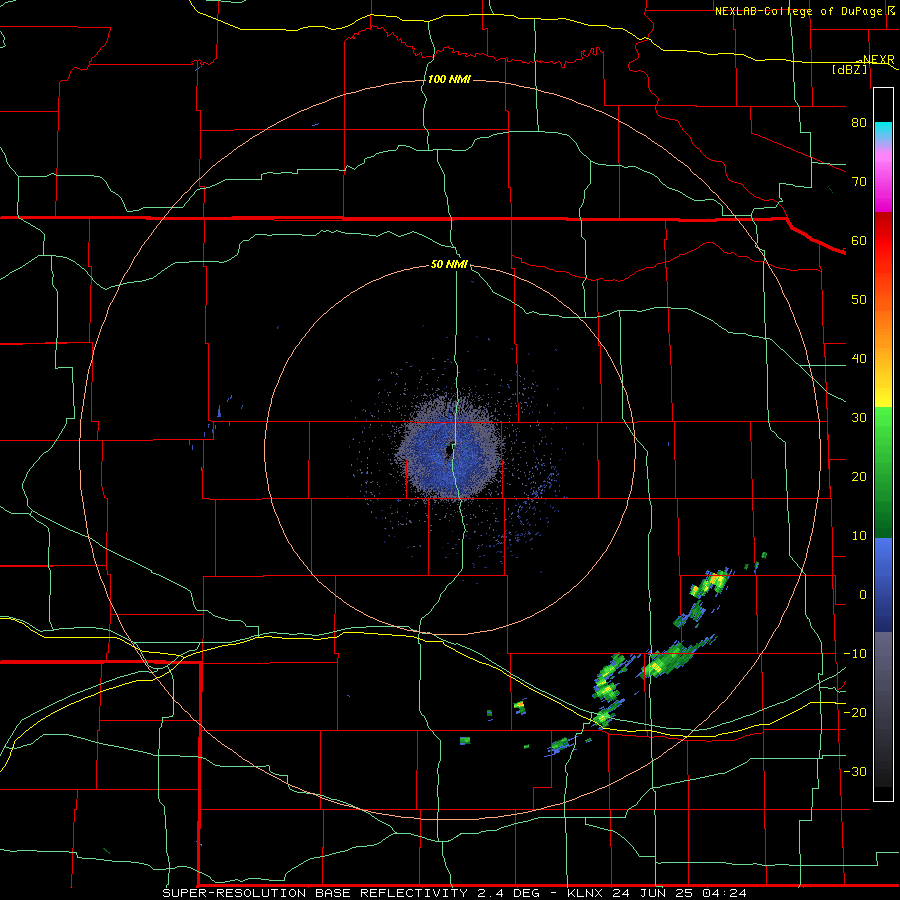Click the black radar site dot at center
900x900 pixels.
(448, 451)
